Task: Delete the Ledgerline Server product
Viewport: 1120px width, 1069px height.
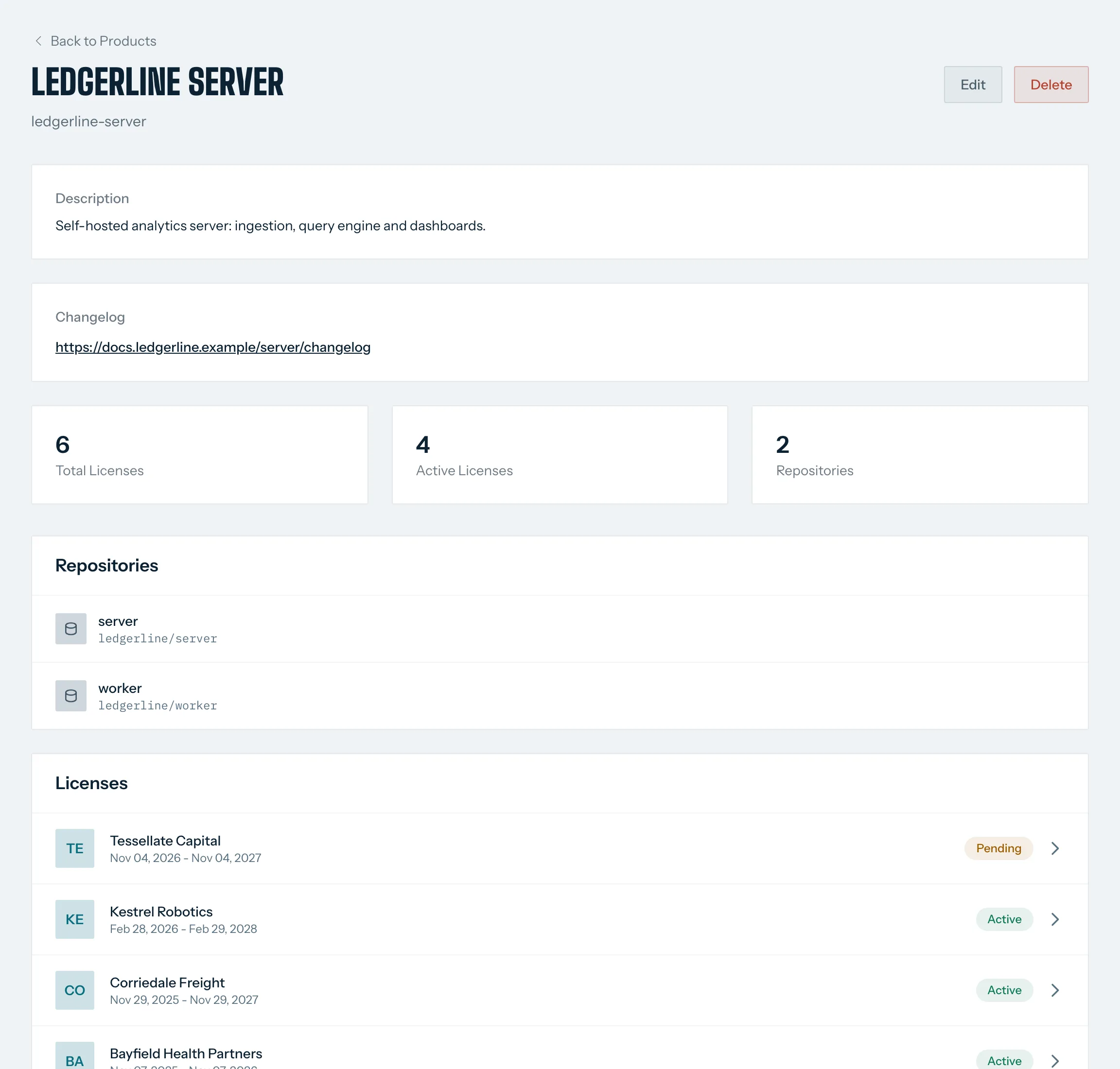Action: tap(1050, 85)
